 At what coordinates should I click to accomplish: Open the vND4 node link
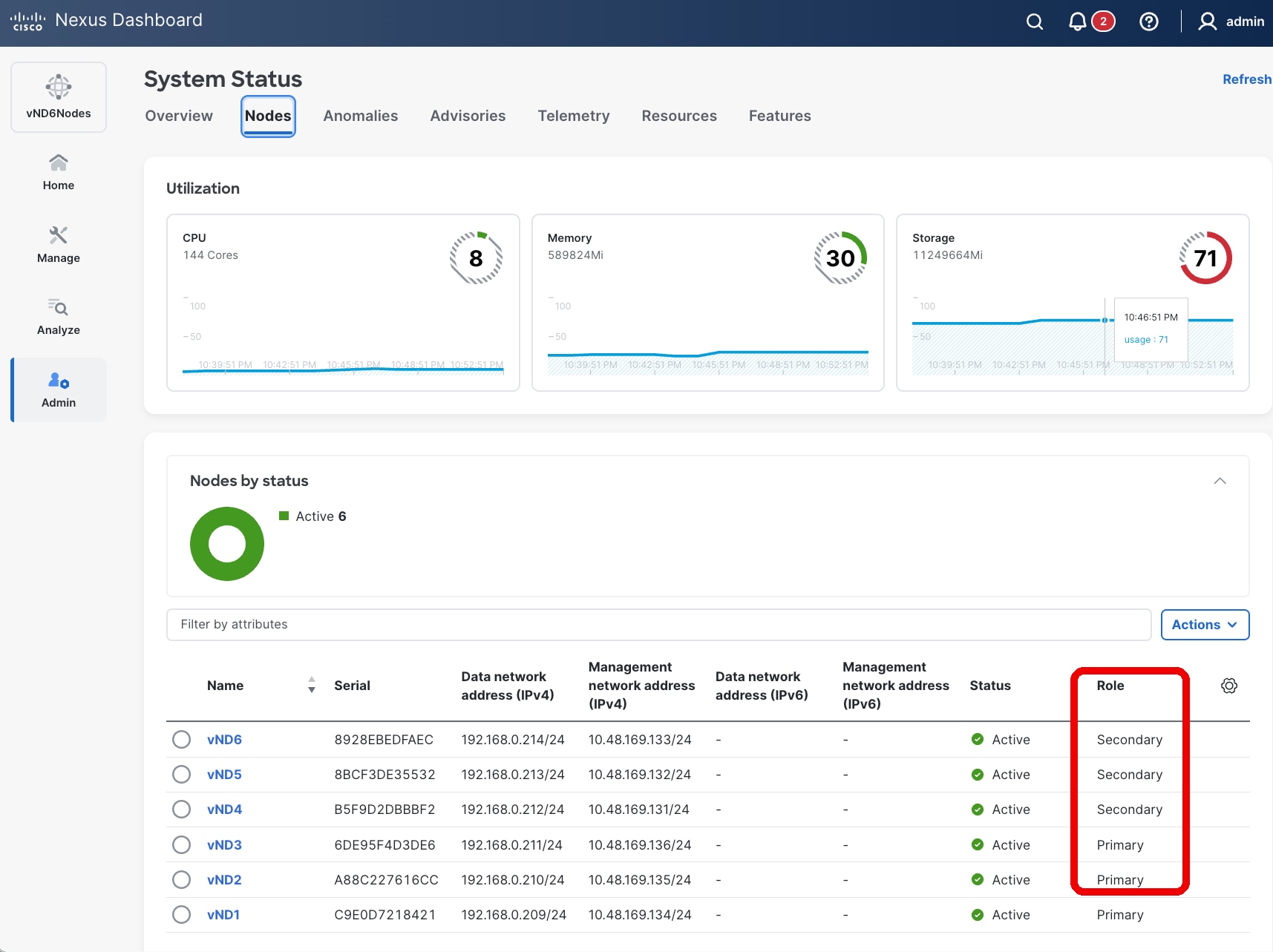click(x=224, y=810)
